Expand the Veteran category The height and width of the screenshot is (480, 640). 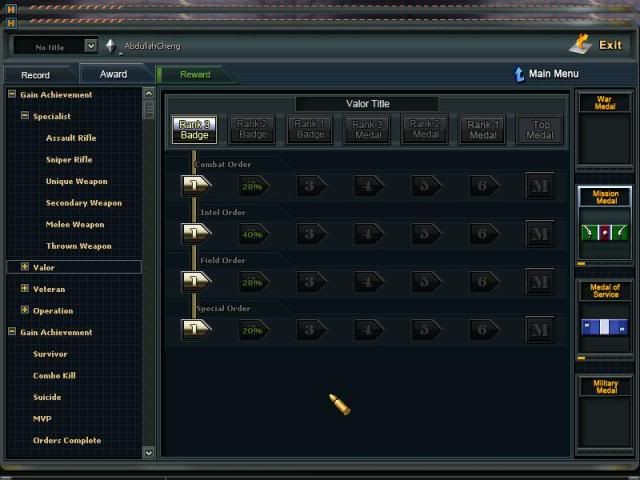click(x=25, y=289)
